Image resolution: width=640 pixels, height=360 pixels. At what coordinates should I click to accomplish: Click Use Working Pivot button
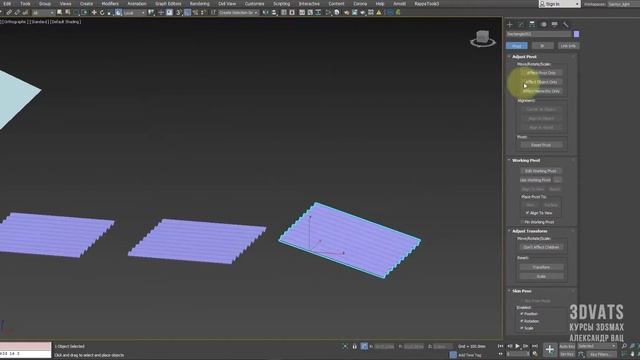click(536, 180)
